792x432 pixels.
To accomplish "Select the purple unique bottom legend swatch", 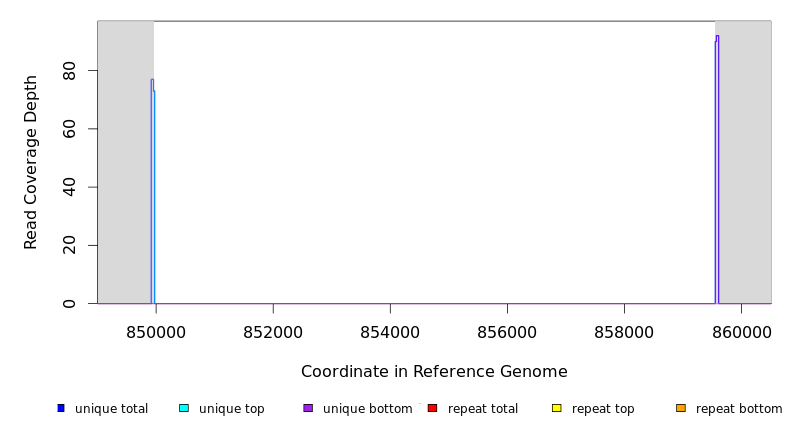I will point(308,408).
